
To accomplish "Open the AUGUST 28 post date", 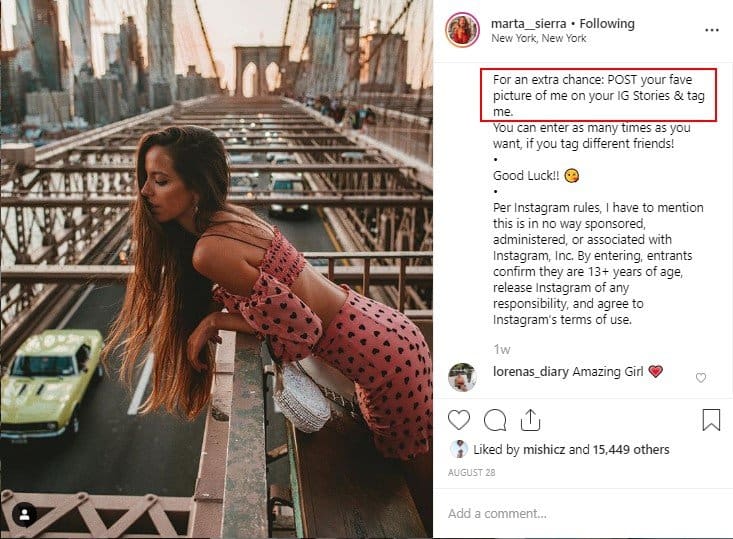I will pyautogui.click(x=471, y=473).
